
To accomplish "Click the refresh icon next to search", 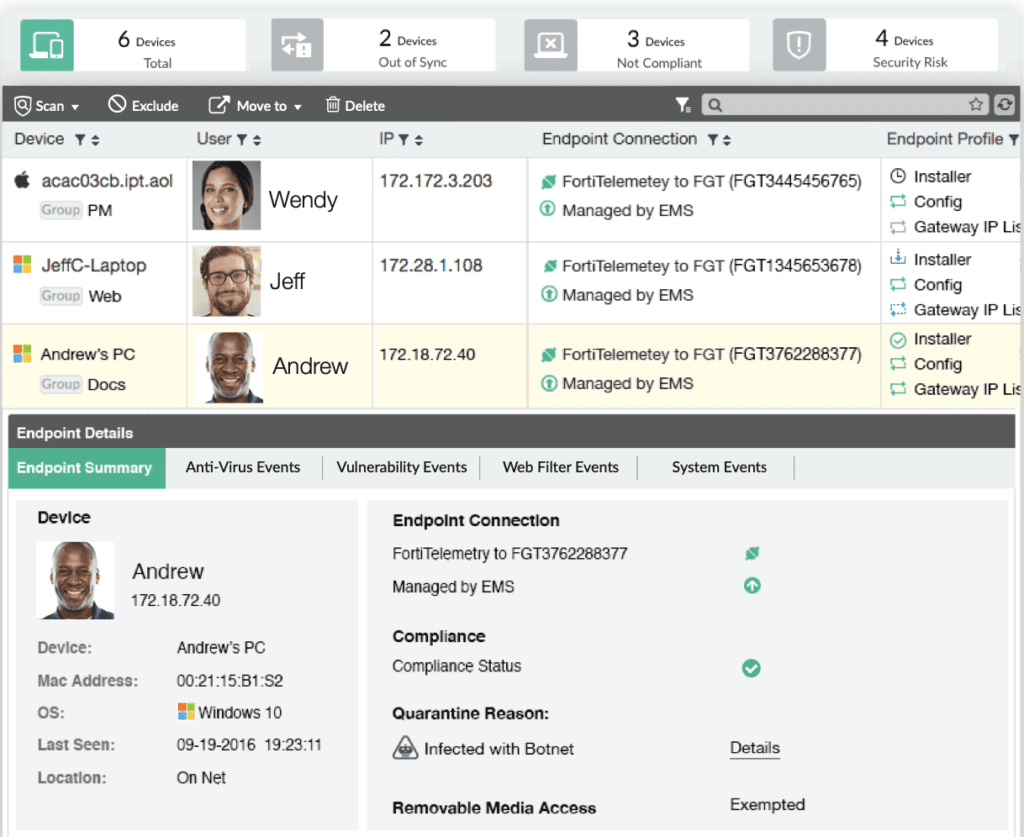I will pyautogui.click(x=1004, y=104).
